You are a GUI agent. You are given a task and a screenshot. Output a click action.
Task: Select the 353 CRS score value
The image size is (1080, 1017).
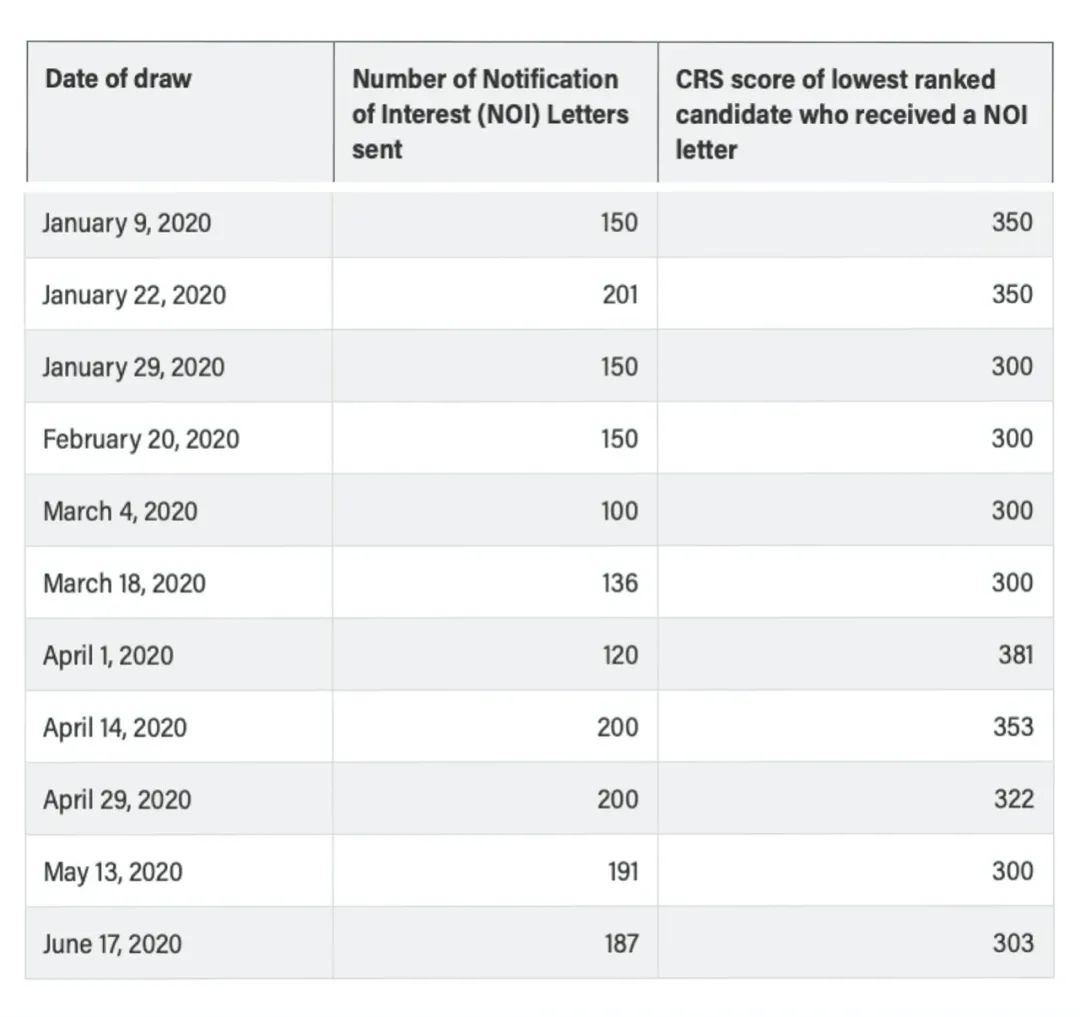click(x=1013, y=728)
